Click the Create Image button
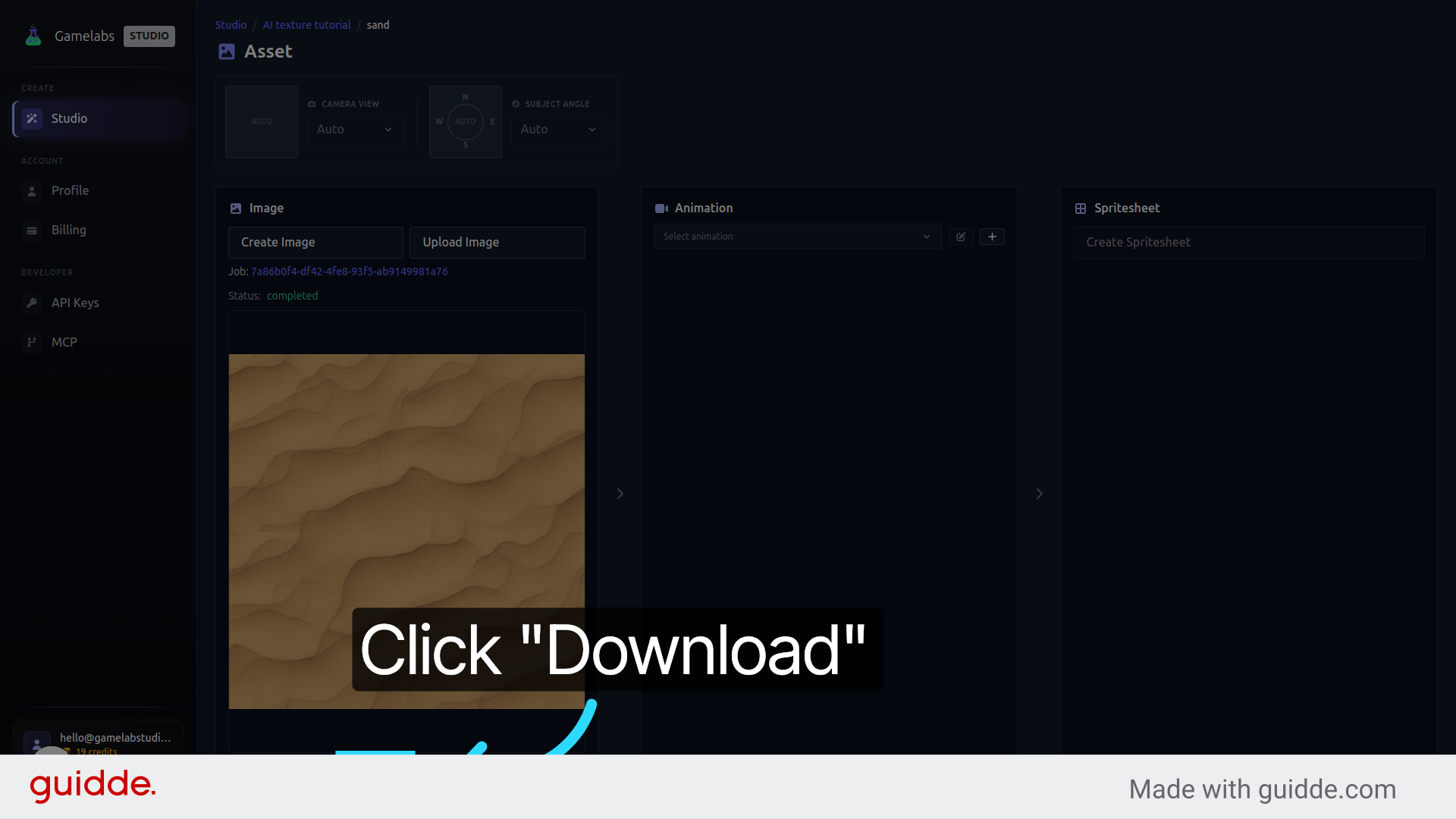 315,243
